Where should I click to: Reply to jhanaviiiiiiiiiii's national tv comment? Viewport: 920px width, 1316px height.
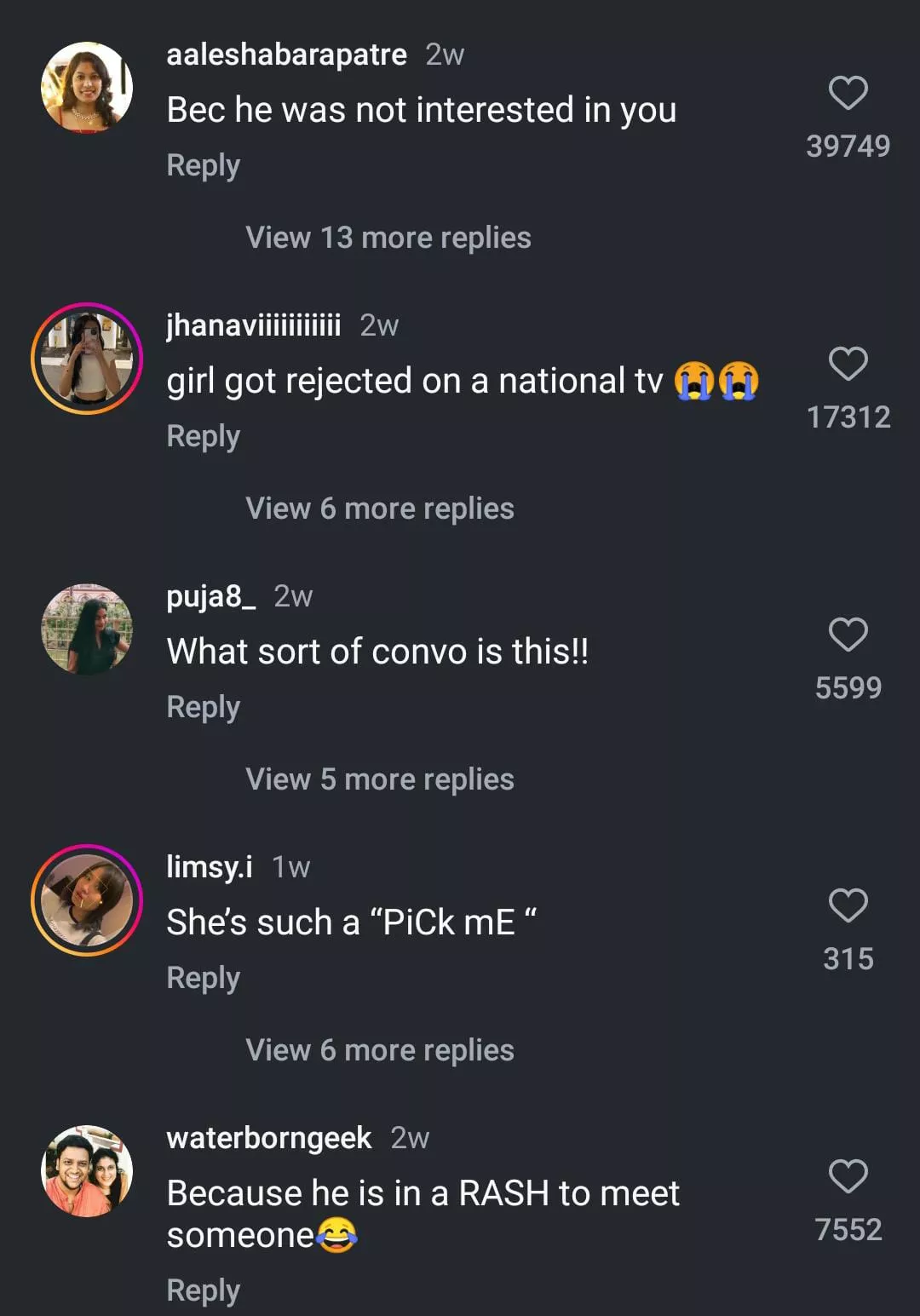[x=203, y=436]
